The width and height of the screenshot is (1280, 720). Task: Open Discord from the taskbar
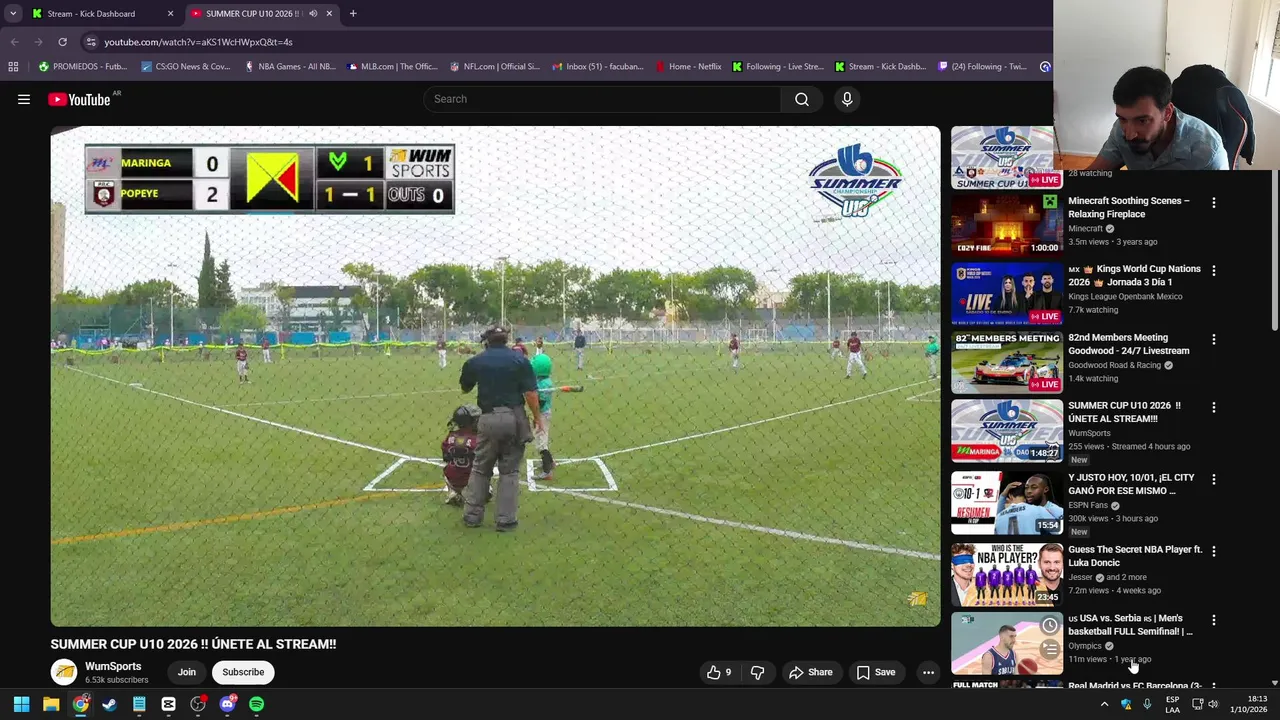click(x=227, y=705)
